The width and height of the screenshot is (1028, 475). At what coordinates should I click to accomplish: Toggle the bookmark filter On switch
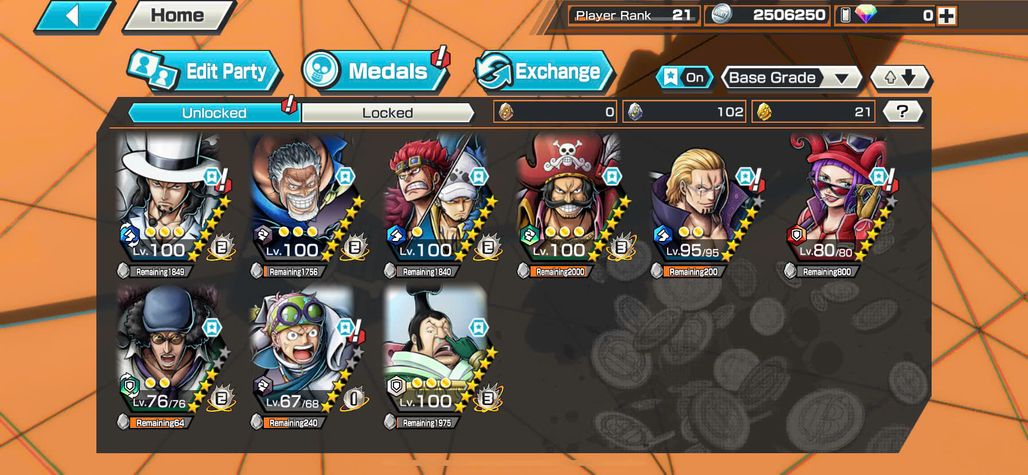click(684, 78)
